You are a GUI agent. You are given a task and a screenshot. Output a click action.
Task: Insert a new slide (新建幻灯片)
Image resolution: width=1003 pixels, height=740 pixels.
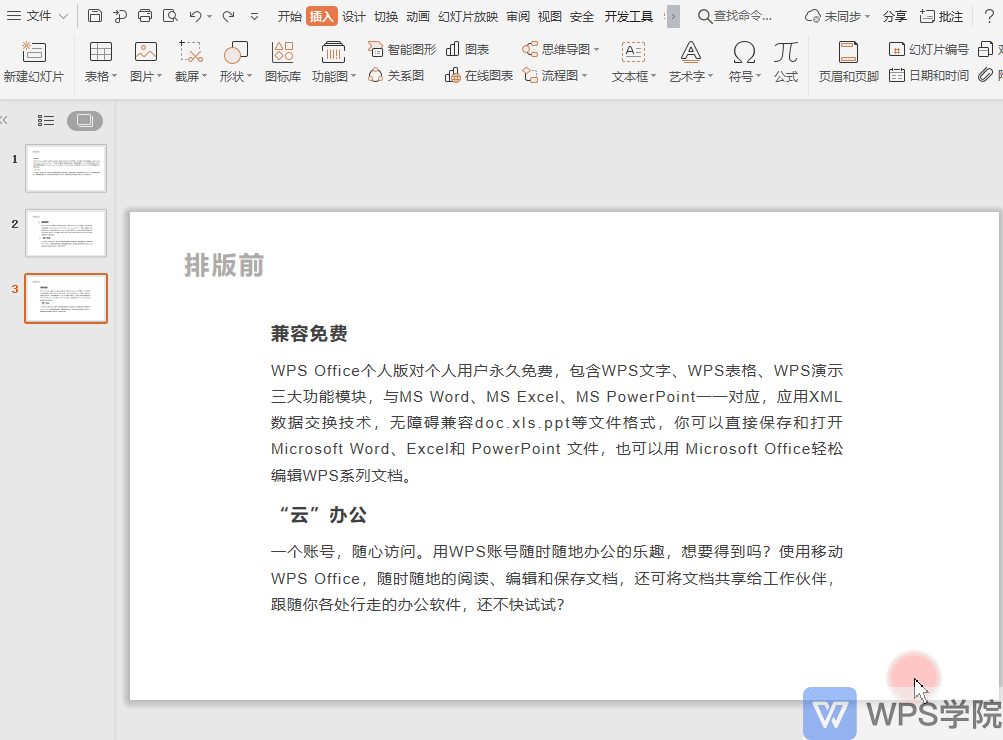click(34, 62)
